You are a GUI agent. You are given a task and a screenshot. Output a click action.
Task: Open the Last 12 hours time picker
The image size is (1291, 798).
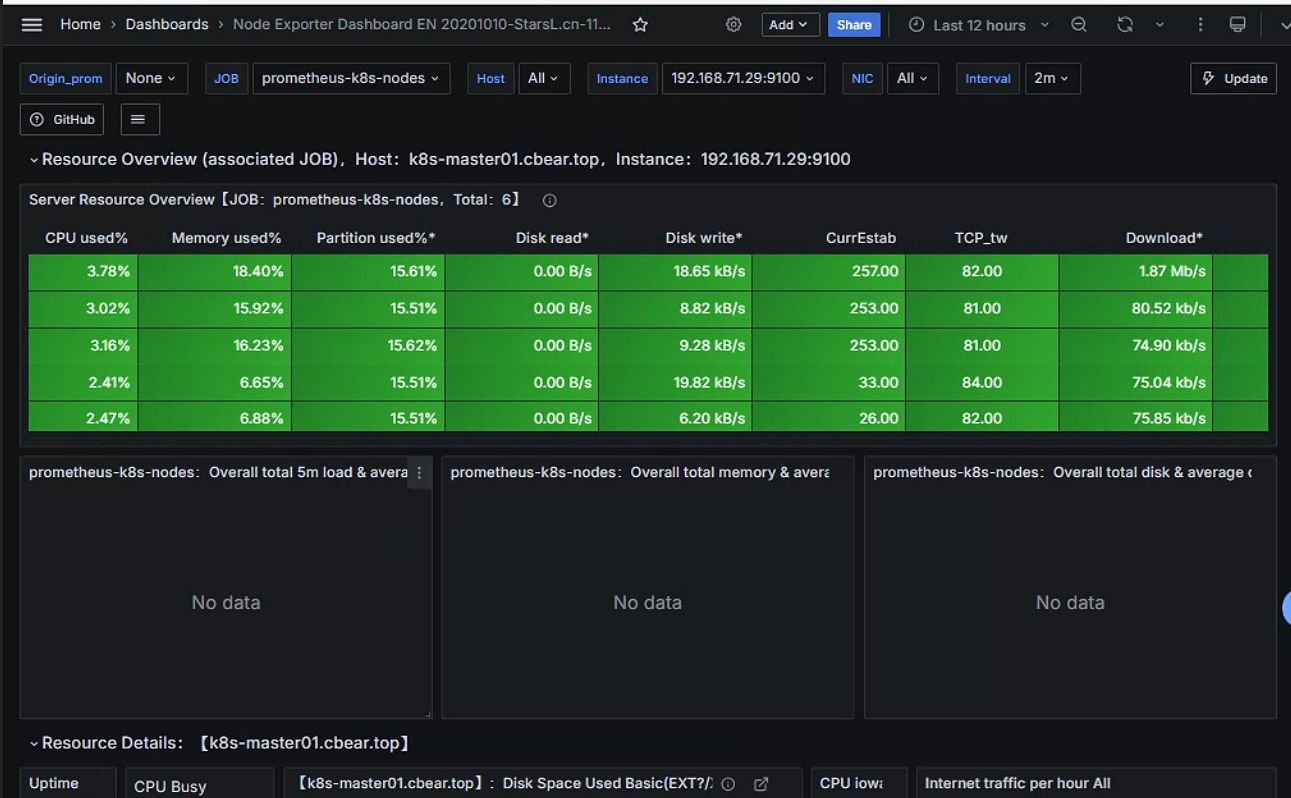(979, 25)
